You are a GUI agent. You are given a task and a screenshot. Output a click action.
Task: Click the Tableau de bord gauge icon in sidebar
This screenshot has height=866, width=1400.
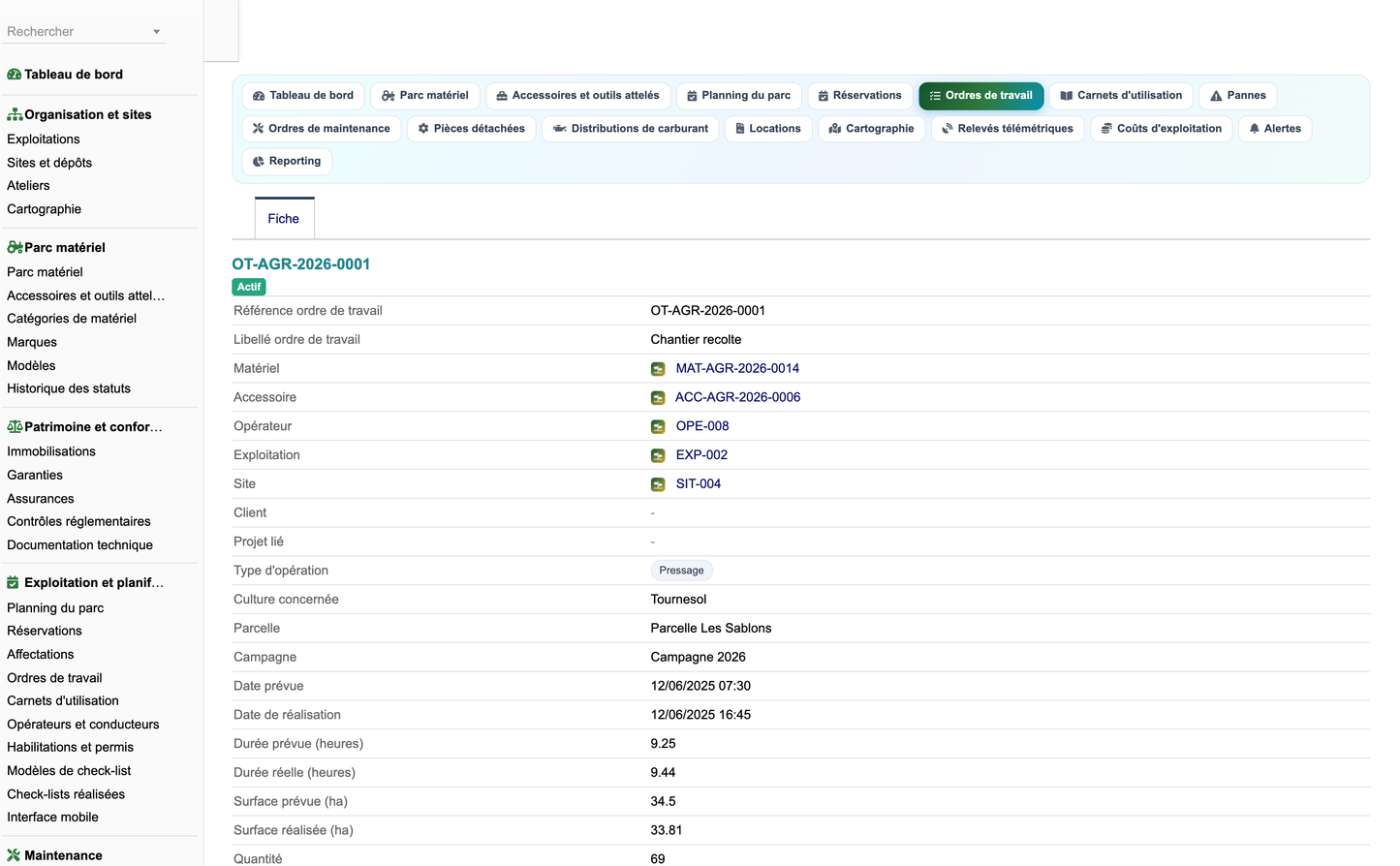click(15, 75)
